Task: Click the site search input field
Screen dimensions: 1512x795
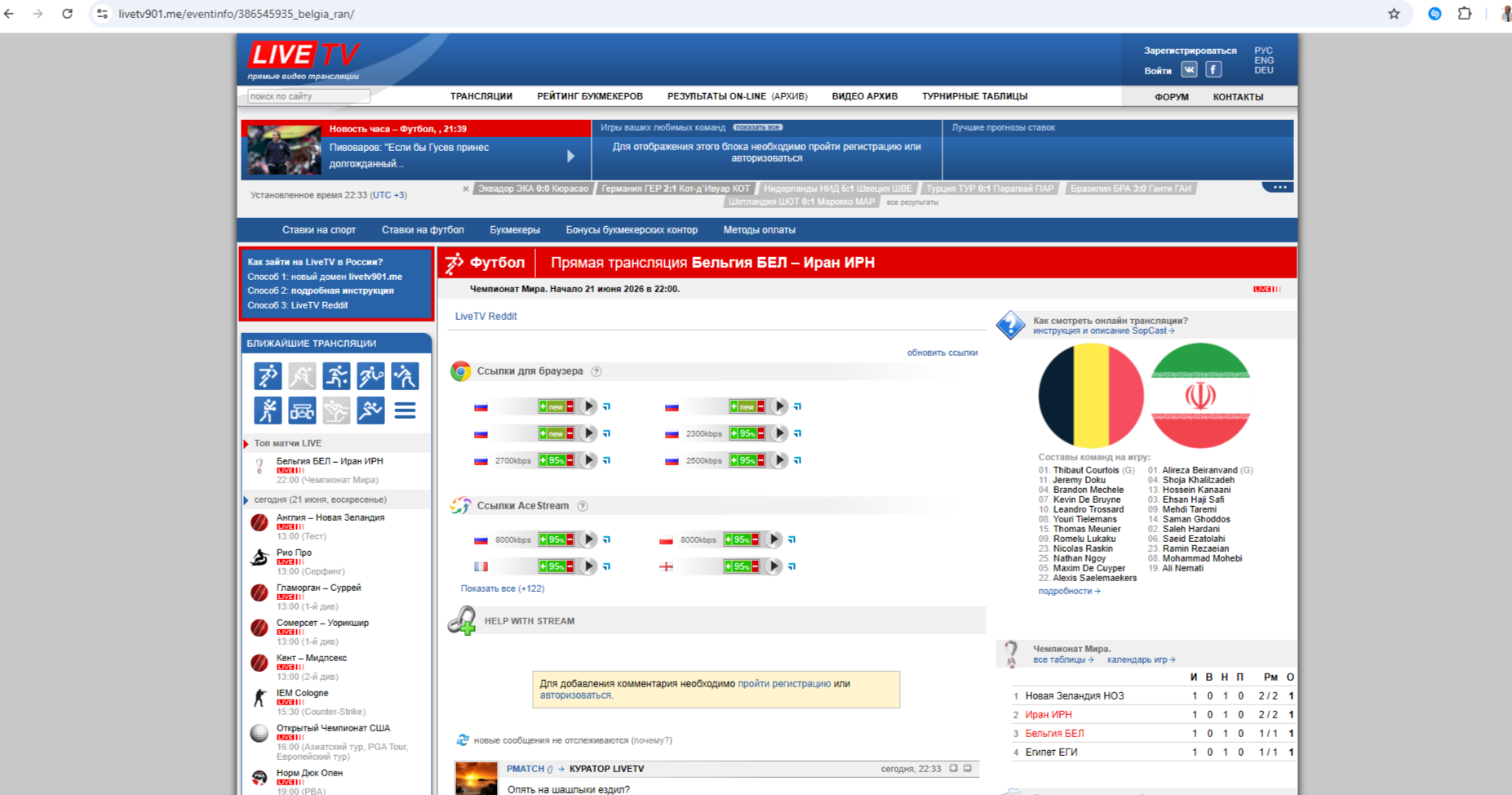Action: point(308,96)
